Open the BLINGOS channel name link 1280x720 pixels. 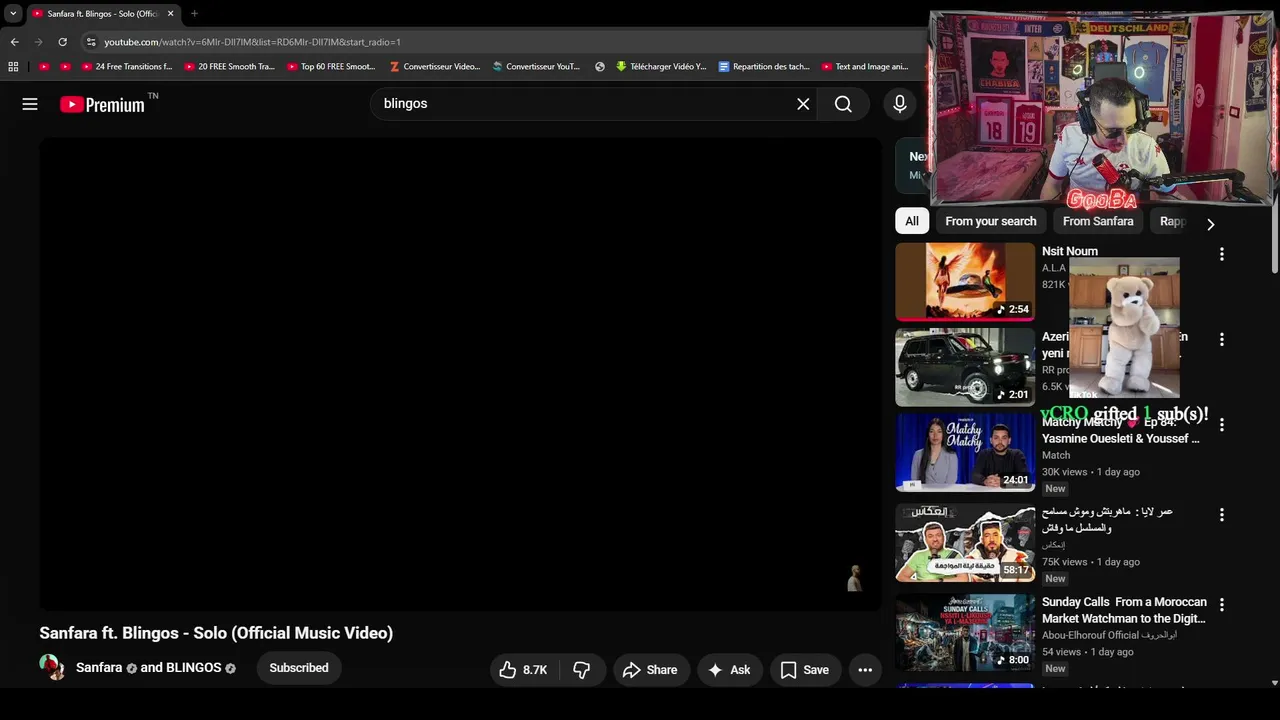[x=193, y=668]
